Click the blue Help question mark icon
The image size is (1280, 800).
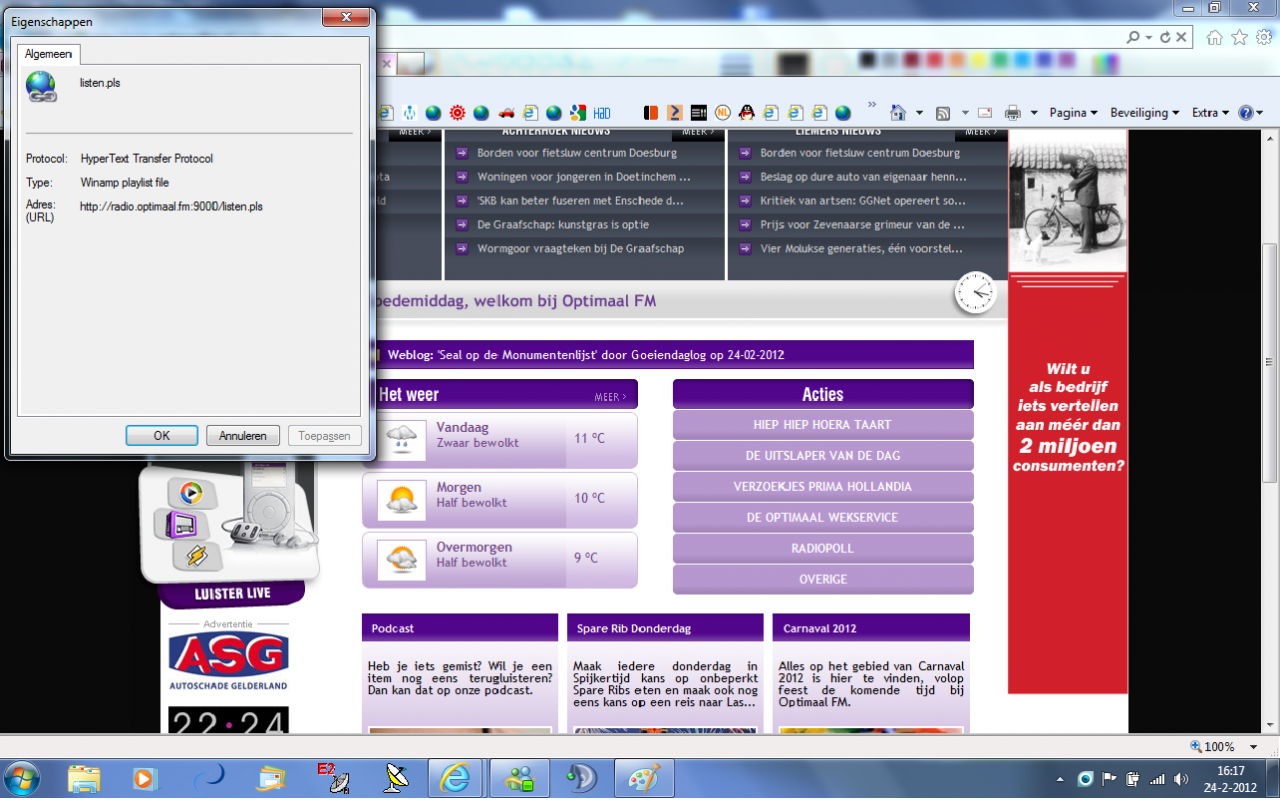[1245, 113]
